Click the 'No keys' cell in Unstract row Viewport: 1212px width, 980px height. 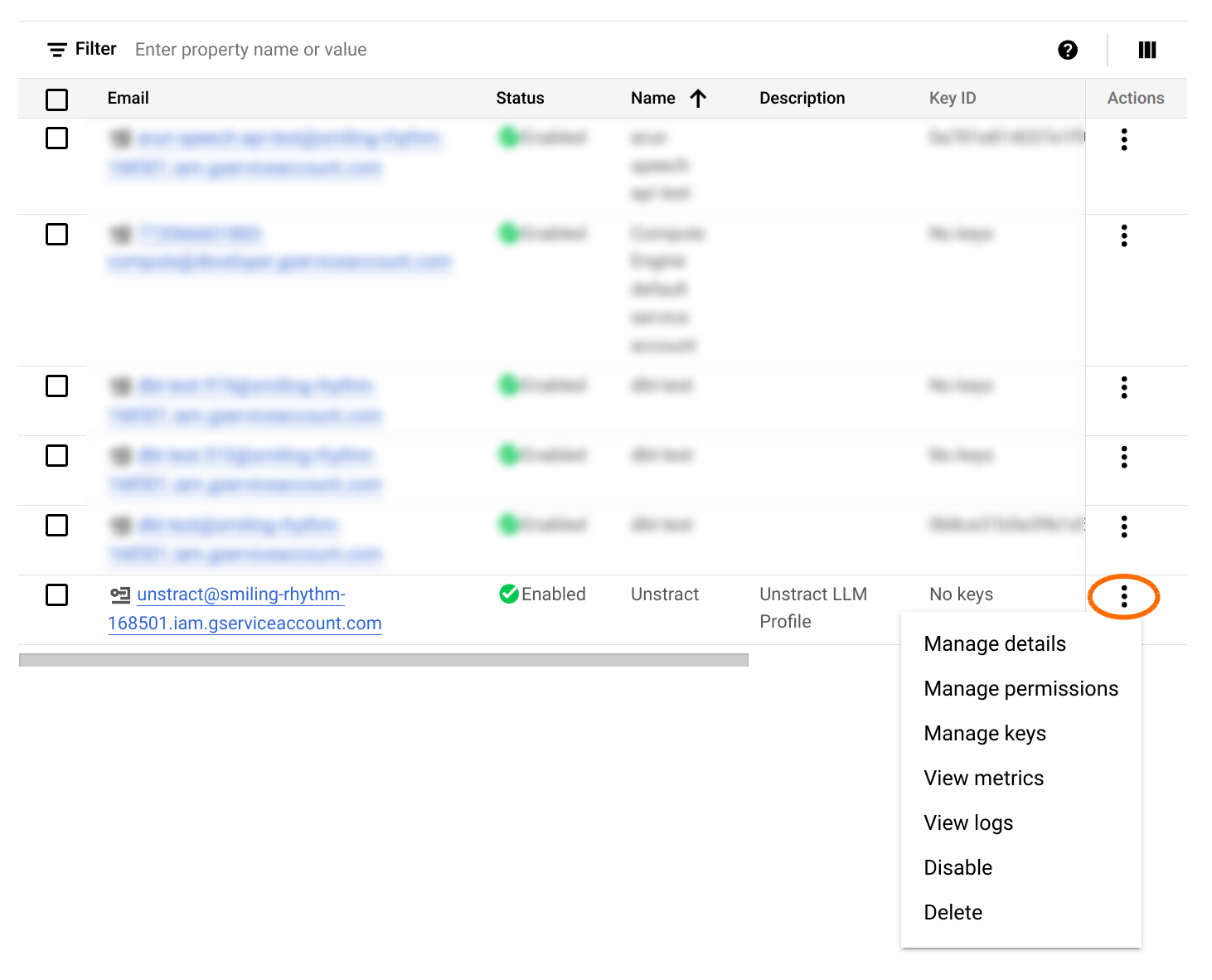(x=961, y=594)
